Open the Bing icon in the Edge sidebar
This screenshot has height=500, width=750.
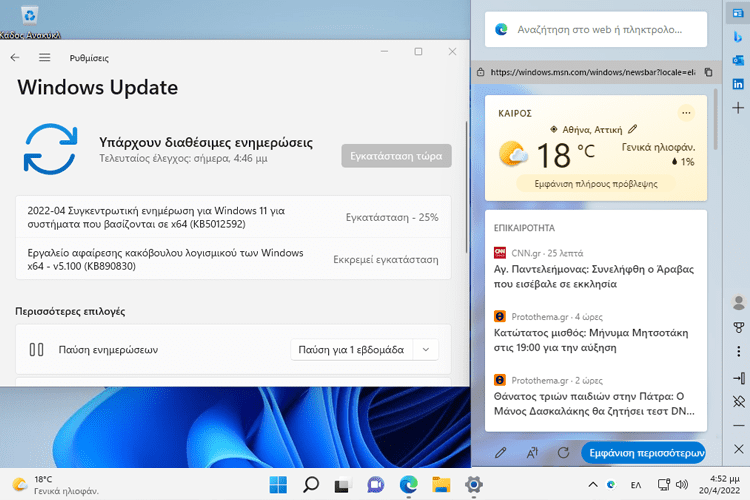738,36
